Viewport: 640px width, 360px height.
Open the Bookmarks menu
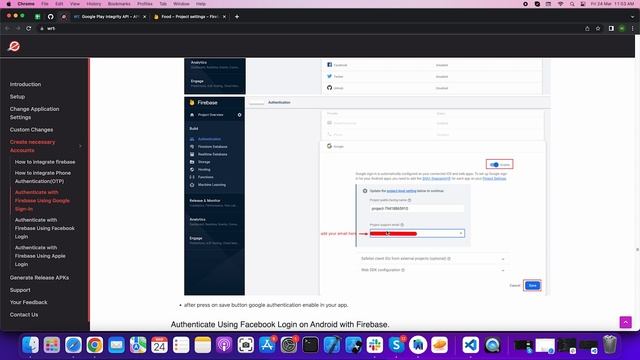(119, 4)
